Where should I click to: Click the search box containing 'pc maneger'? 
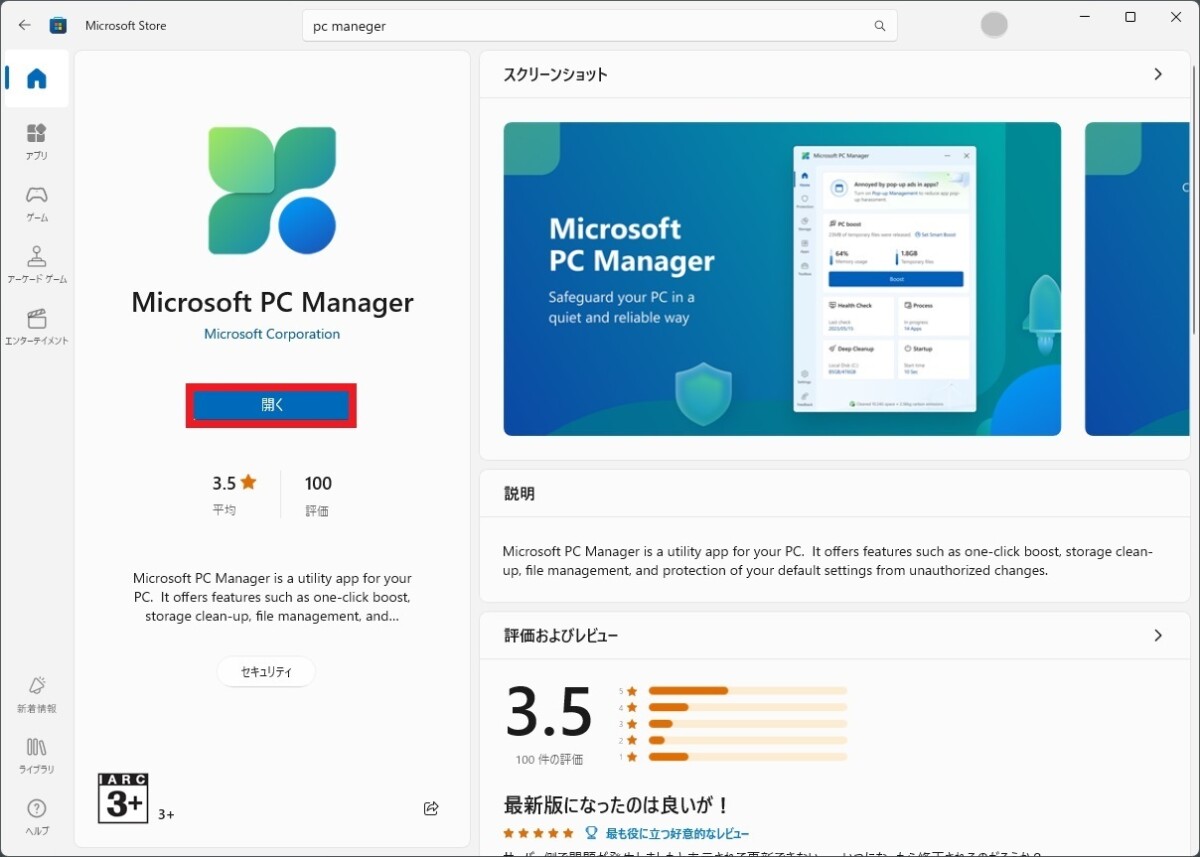(x=600, y=26)
